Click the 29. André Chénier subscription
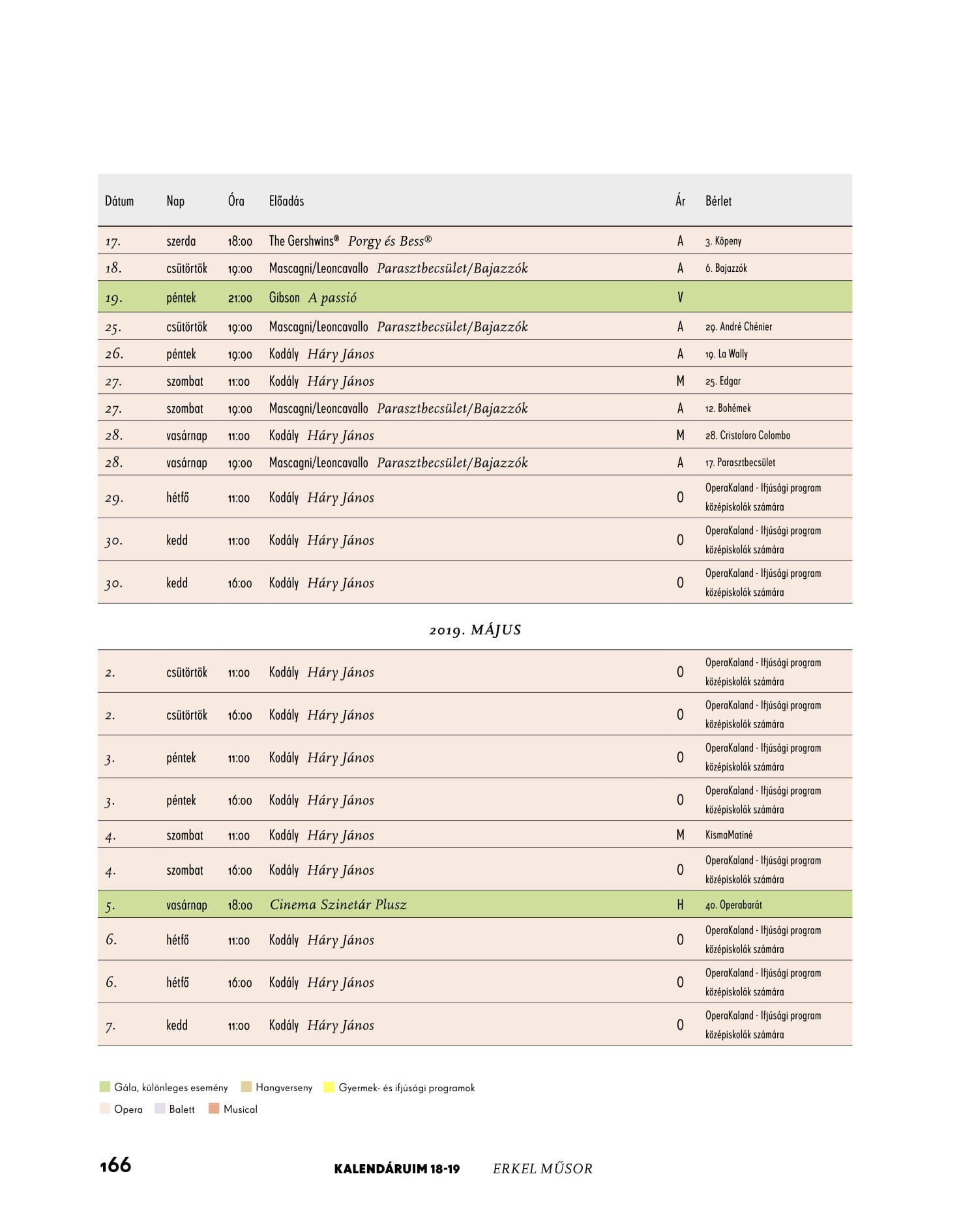 739,327
